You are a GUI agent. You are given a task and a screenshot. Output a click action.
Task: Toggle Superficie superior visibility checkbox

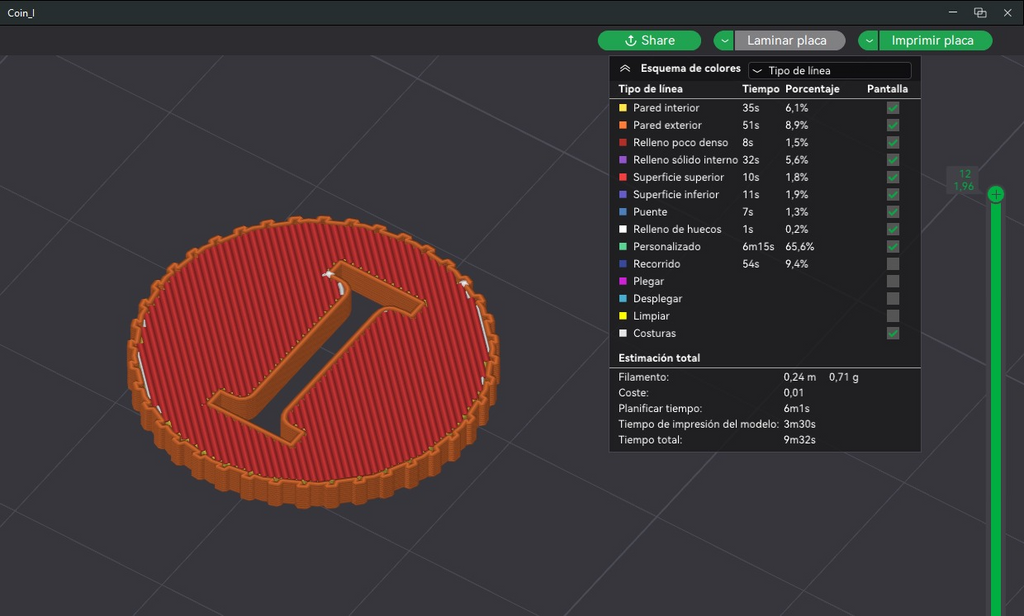(x=893, y=177)
